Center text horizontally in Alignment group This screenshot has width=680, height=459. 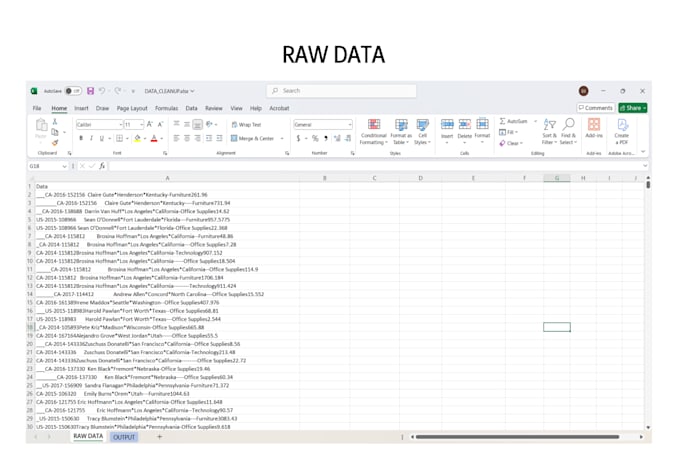coord(187,138)
